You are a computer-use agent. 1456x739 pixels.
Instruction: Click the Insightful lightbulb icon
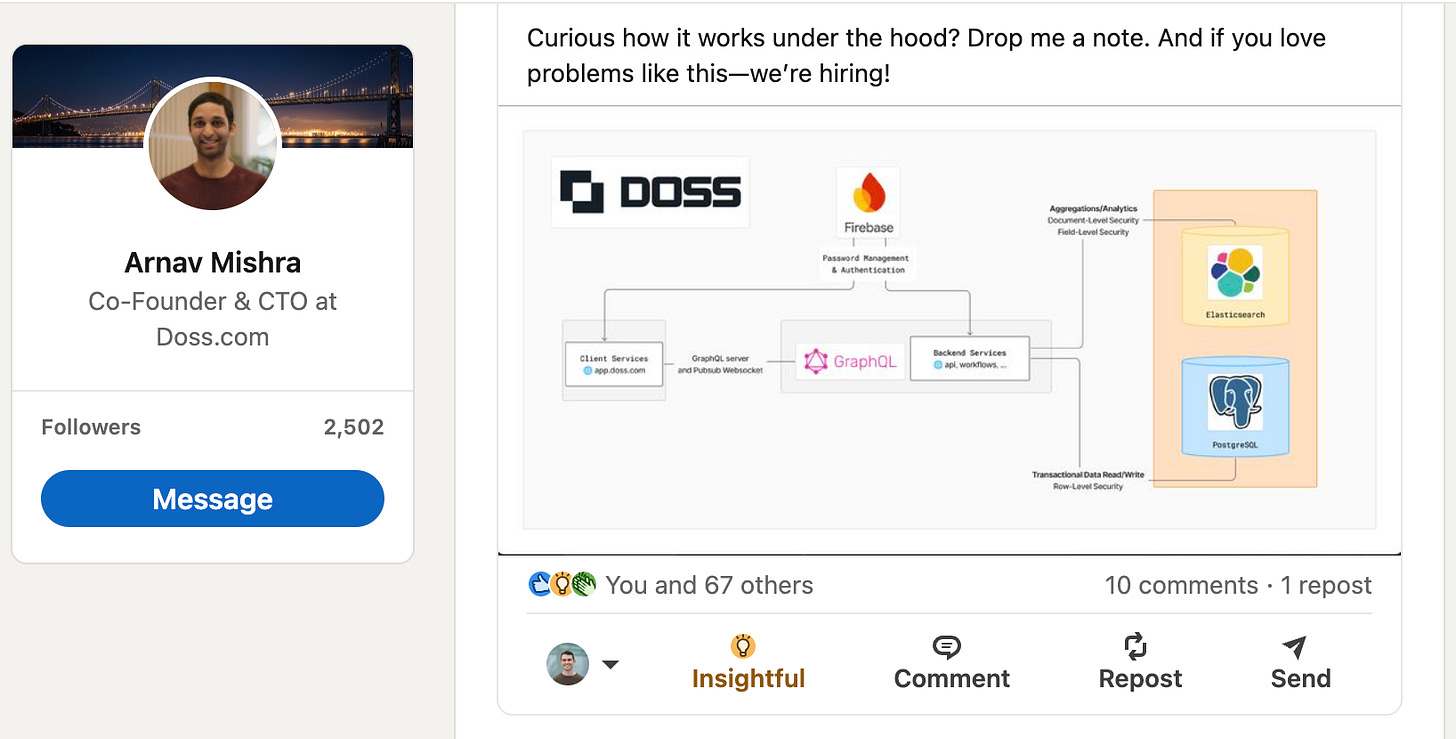[x=743, y=645]
